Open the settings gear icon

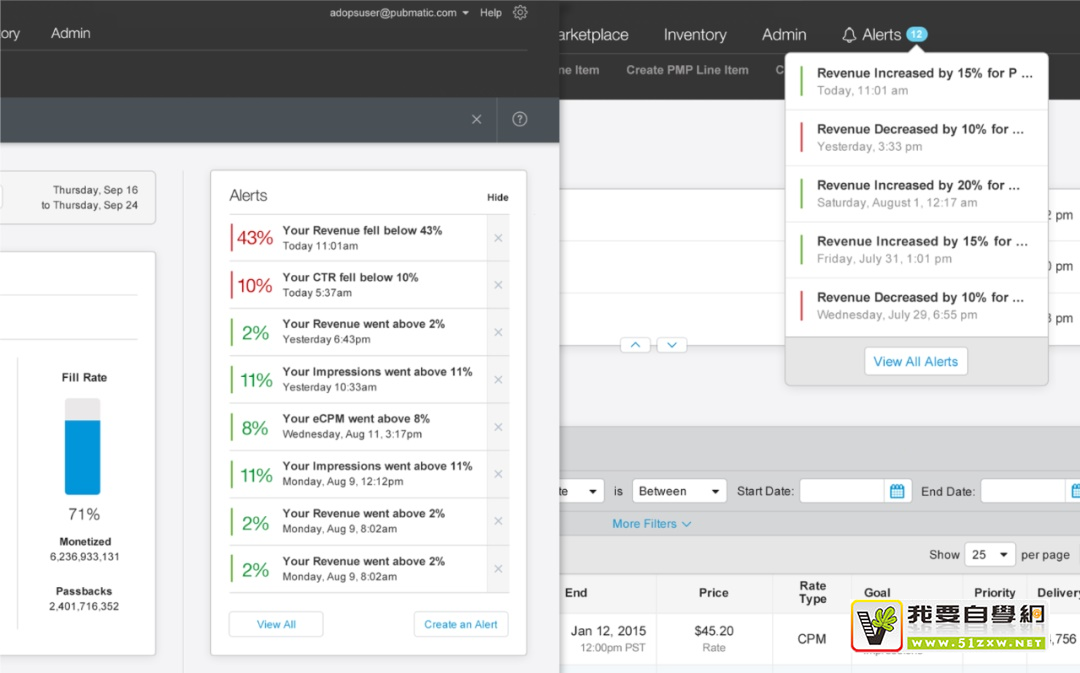click(520, 13)
